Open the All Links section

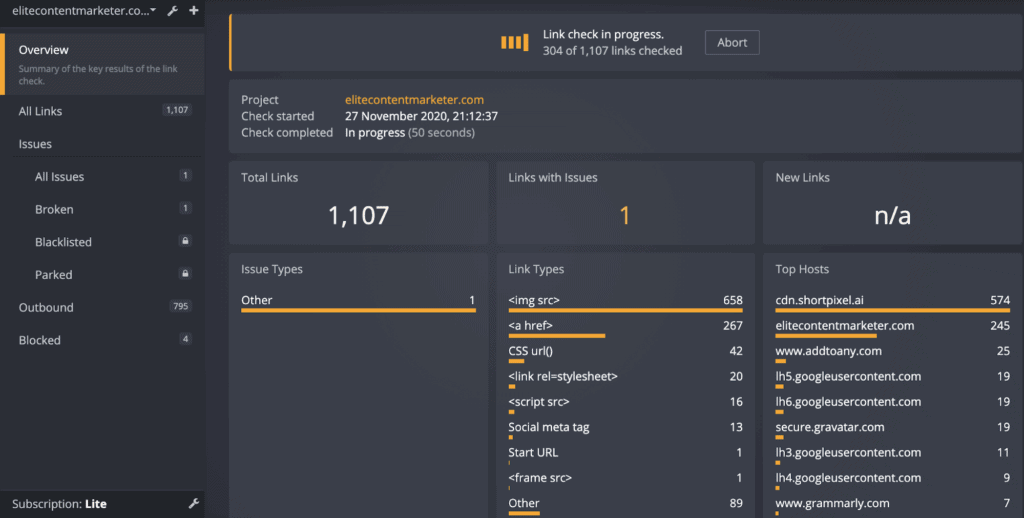[41, 111]
